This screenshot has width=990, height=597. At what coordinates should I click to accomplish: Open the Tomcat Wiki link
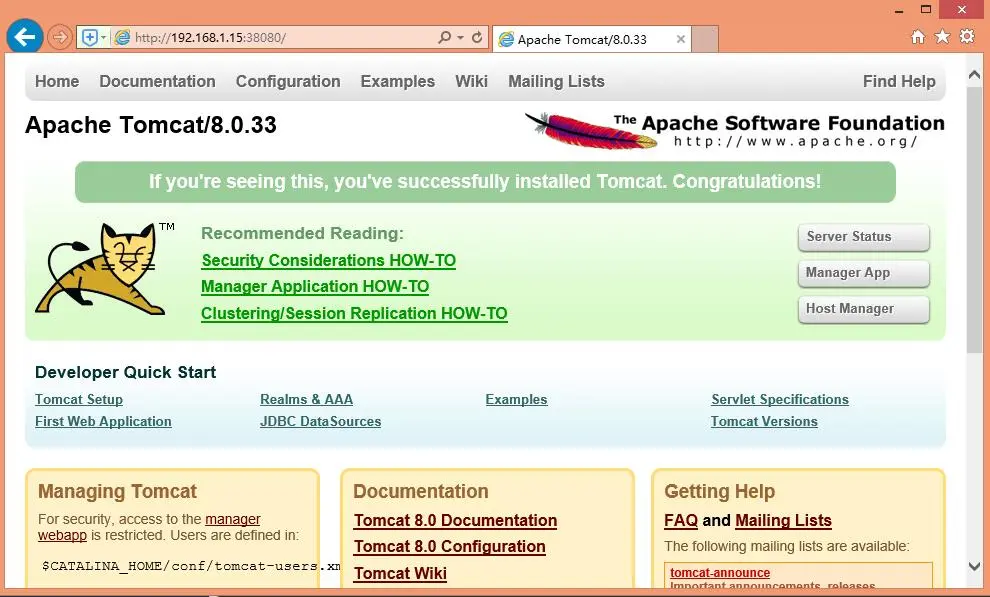click(400, 573)
